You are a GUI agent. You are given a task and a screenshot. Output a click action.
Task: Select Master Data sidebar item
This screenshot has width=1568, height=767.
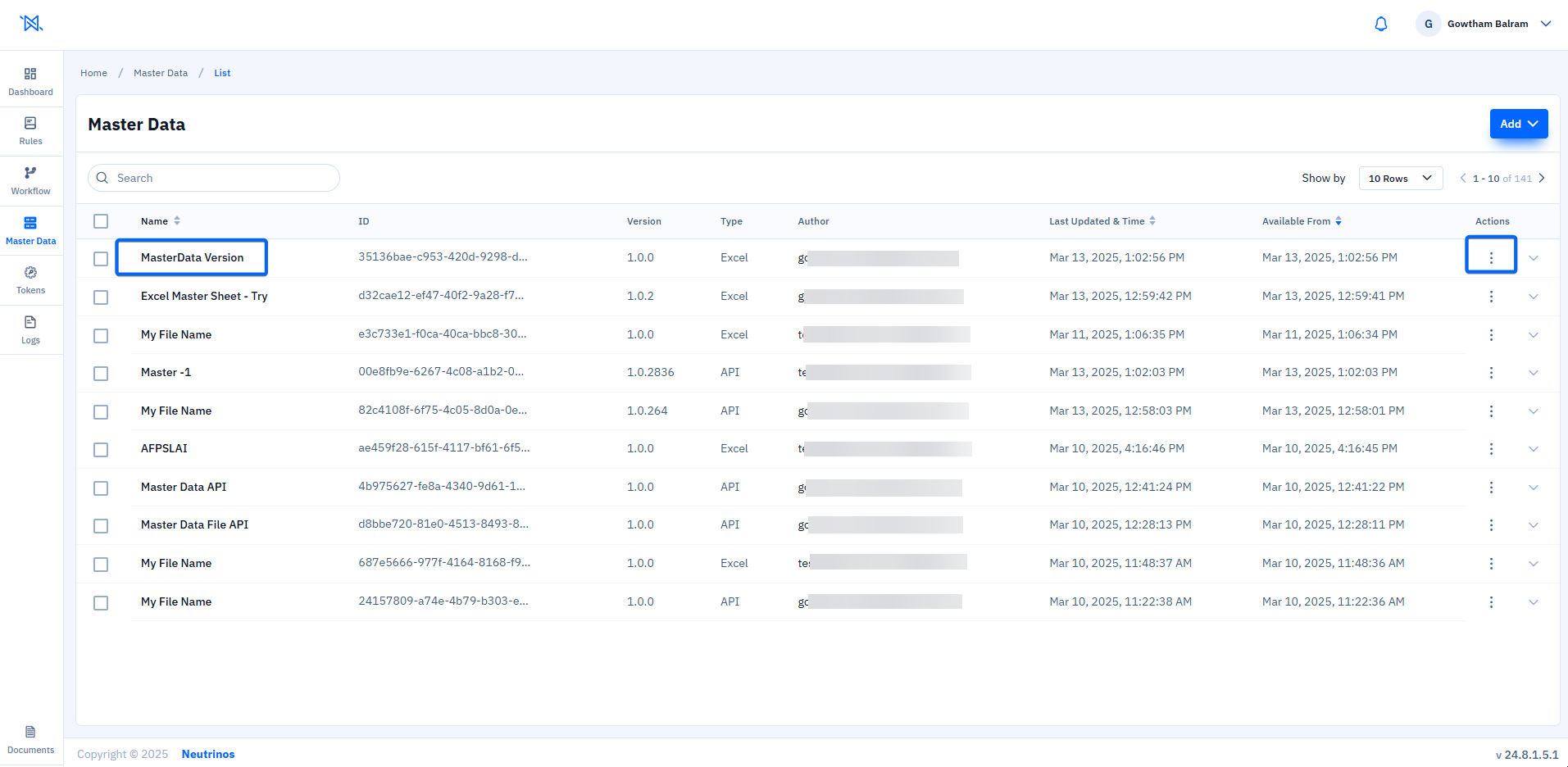click(31, 231)
